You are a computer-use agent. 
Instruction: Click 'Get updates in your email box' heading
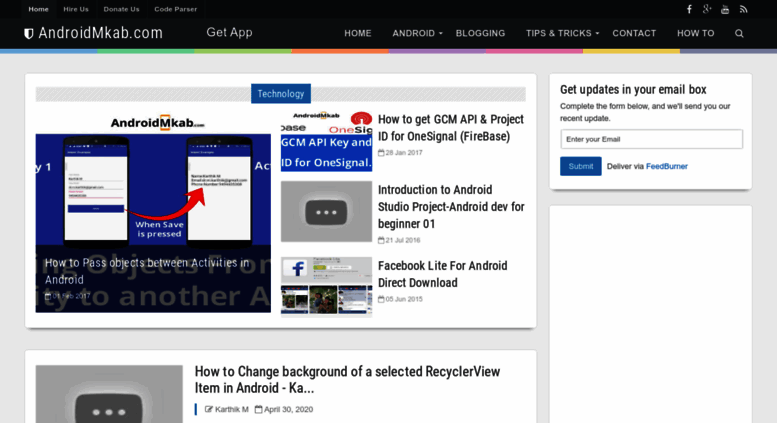(x=633, y=90)
